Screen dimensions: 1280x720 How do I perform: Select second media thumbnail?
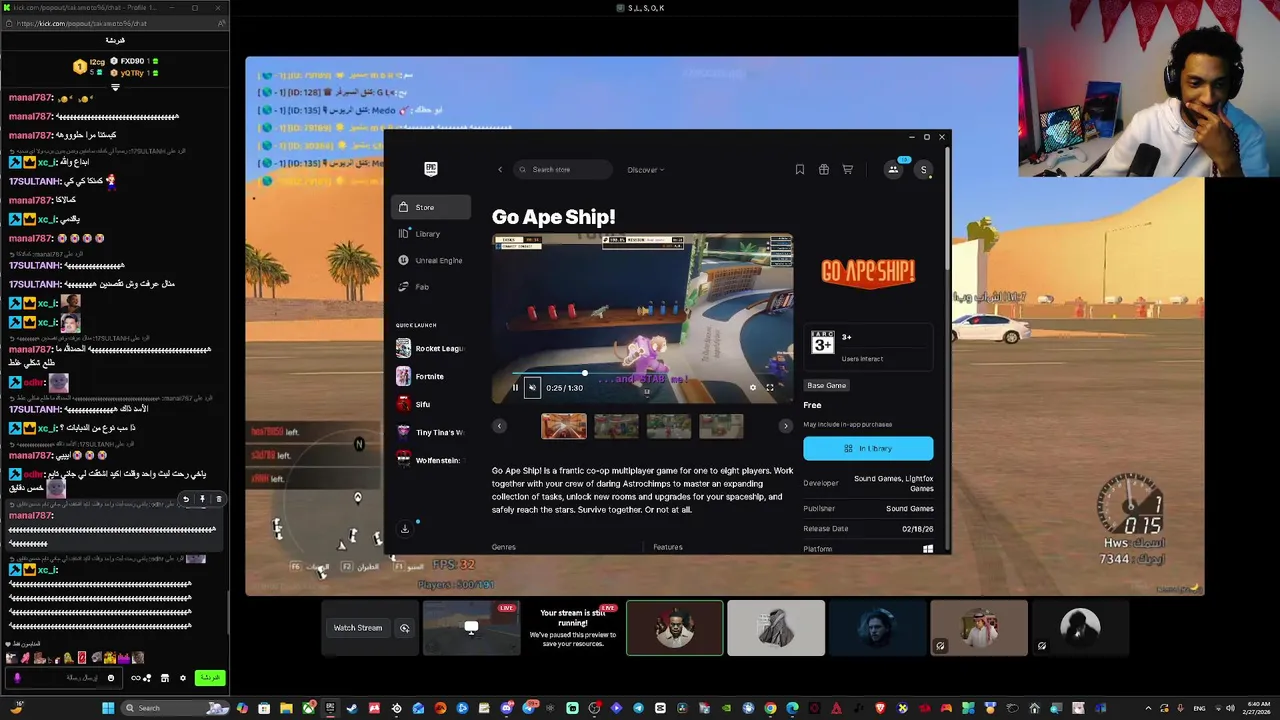tap(616, 426)
